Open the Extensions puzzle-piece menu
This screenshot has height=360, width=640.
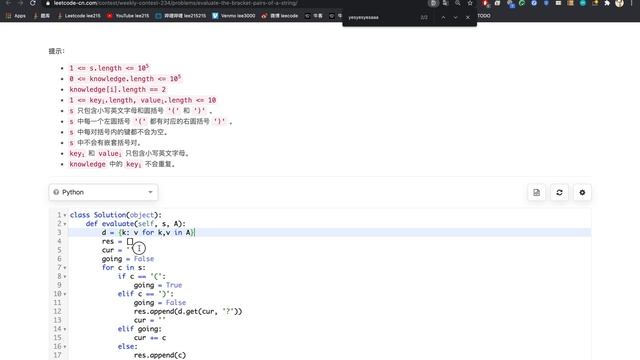(607, 3)
